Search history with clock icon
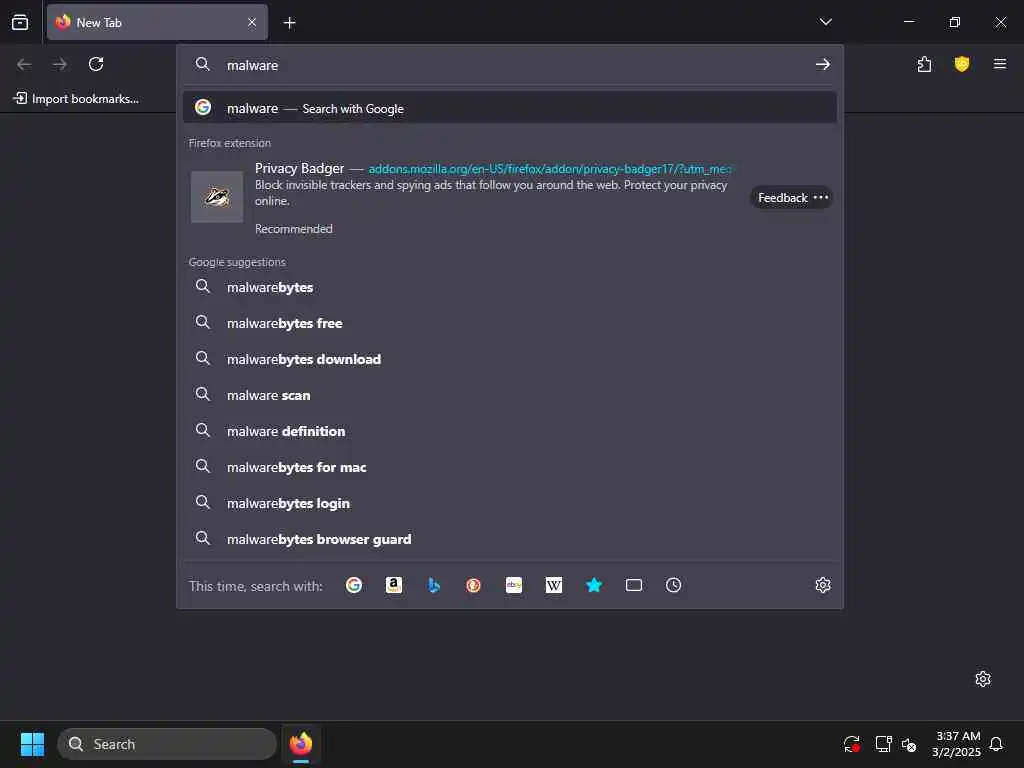 click(673, 585)
